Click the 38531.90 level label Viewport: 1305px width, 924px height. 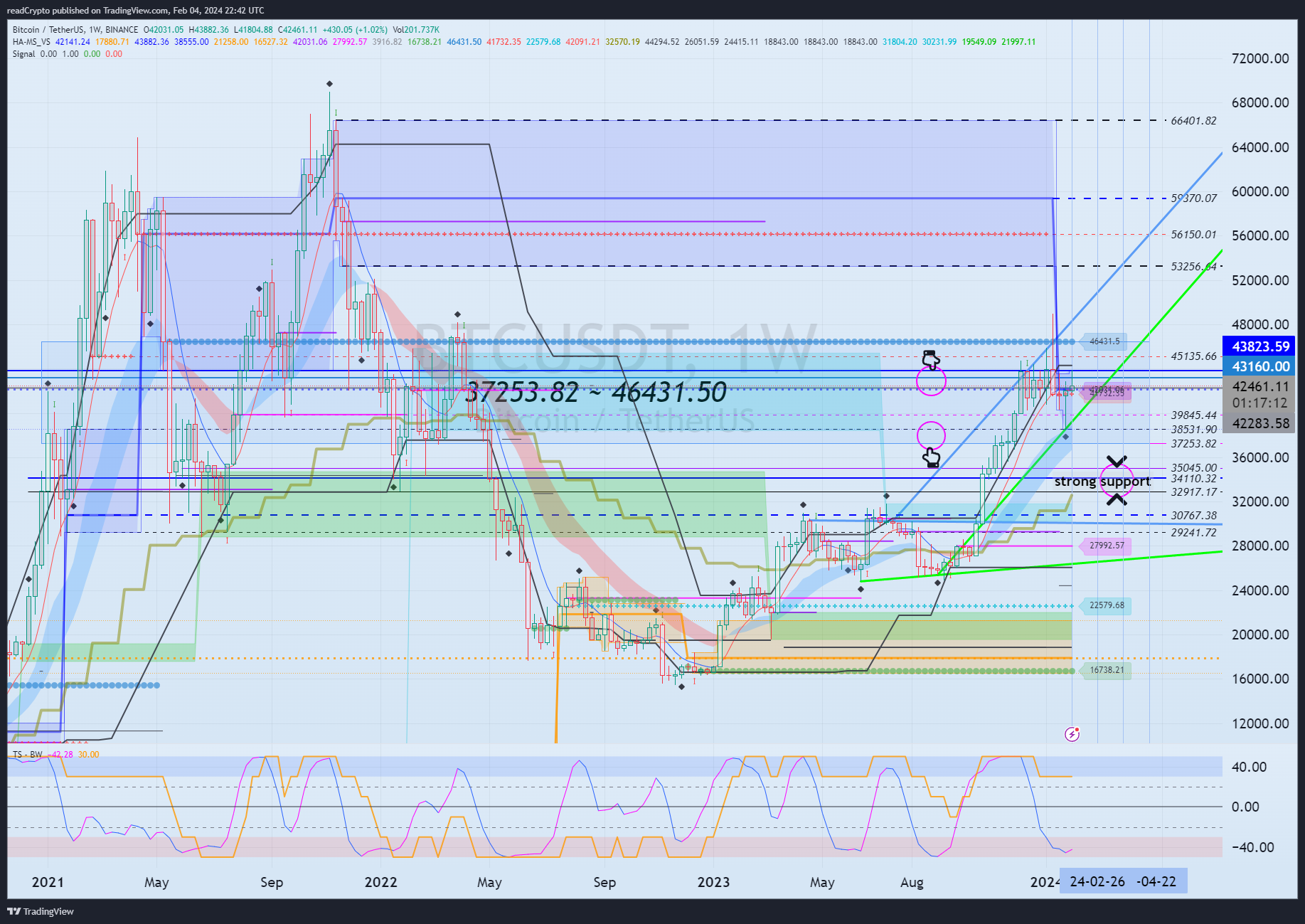tap(1193, 430)
